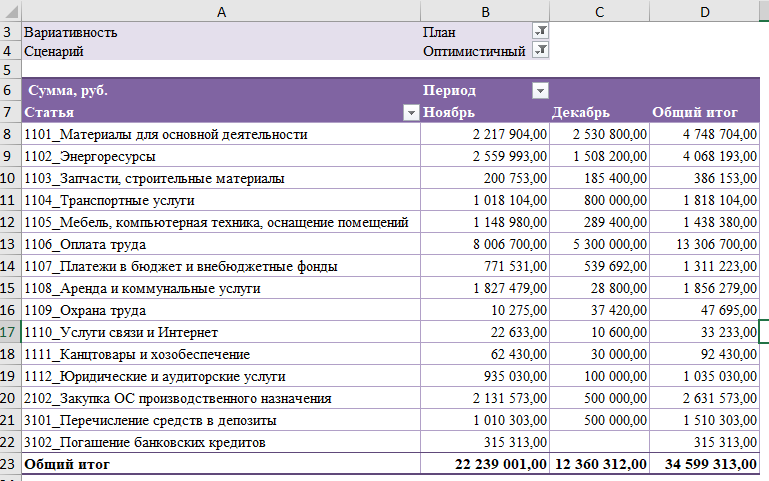This screenshot has width=769, height=481.
Task: Click the Ноябрь column label
Action: pos(449,113)
